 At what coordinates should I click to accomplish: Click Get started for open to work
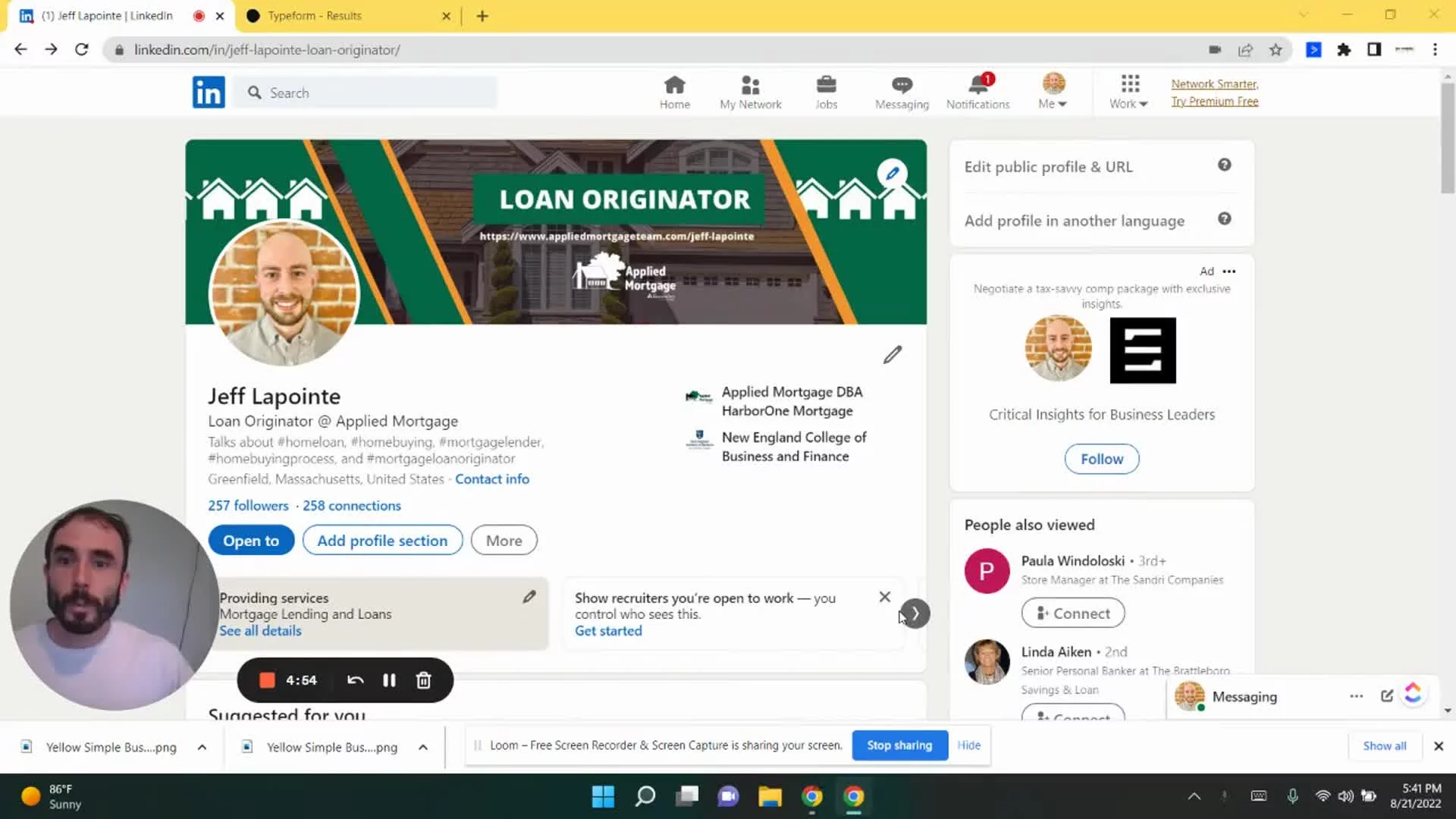607,630
